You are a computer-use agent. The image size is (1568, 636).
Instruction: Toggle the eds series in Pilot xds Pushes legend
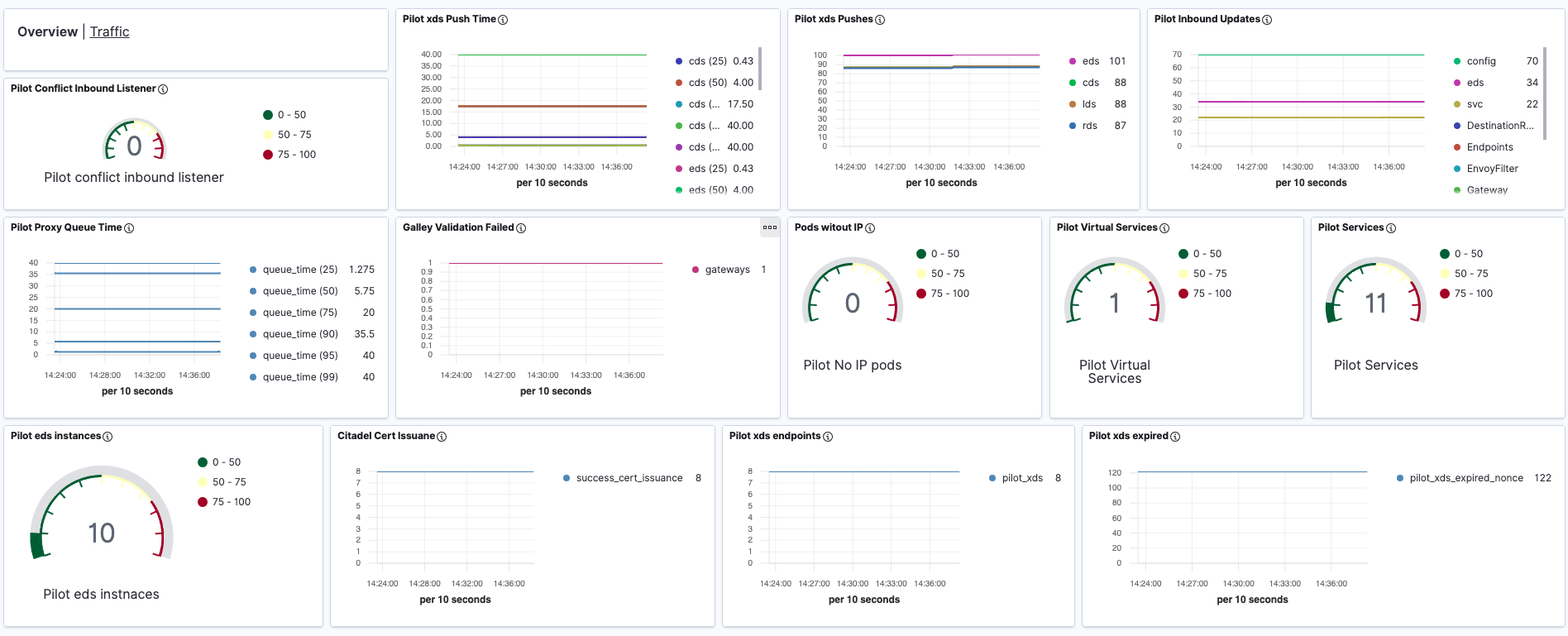[x=1090, y=61]
